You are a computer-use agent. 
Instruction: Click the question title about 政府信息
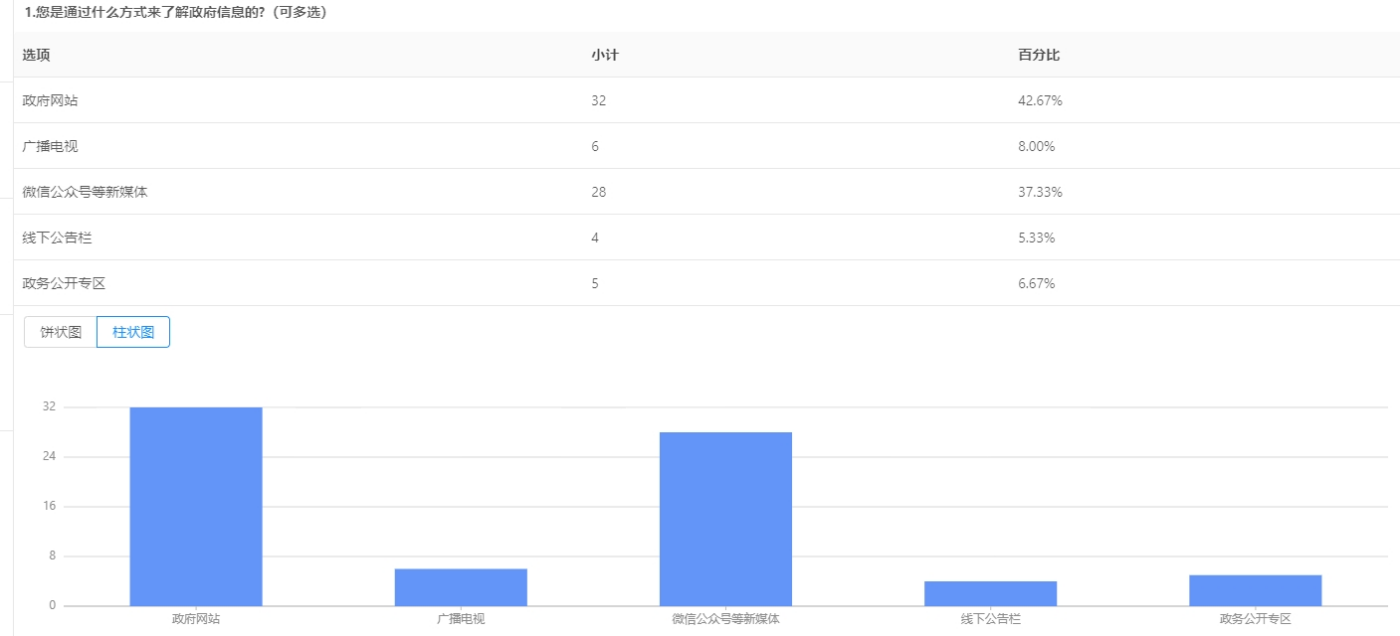[x=176, y=12]
